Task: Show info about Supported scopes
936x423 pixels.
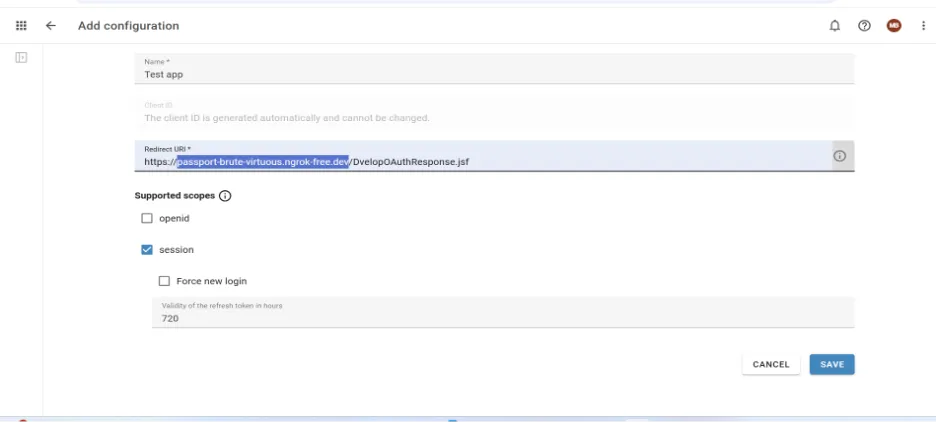Action: click(225, 196)
